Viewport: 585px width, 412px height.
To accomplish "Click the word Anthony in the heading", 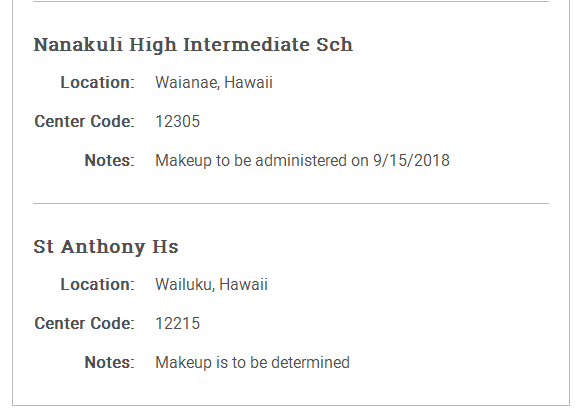I will (103, 248).
